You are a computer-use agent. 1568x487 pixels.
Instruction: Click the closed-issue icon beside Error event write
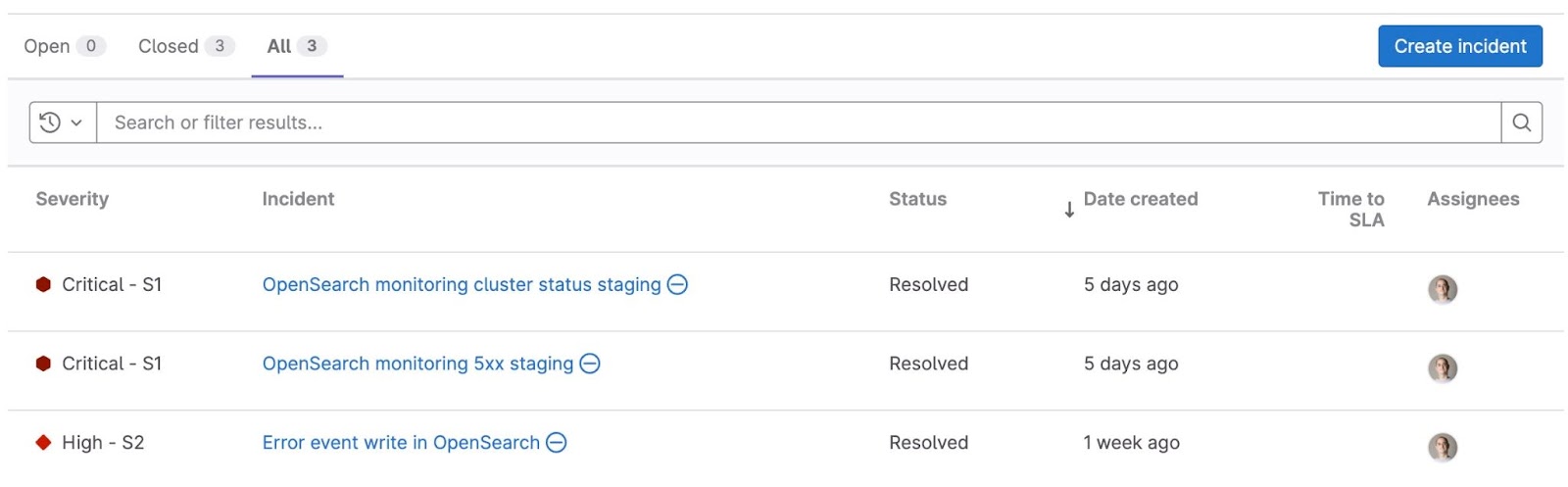(x=556, y=443)
